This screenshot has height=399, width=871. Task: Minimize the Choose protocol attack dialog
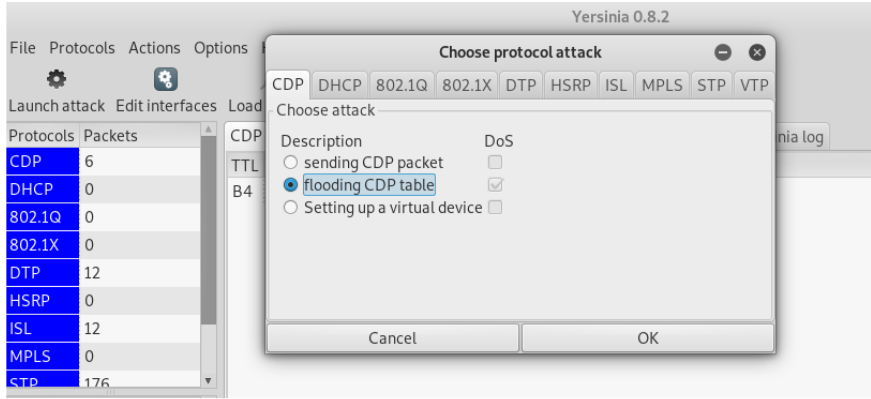click(x=723, y=53)
